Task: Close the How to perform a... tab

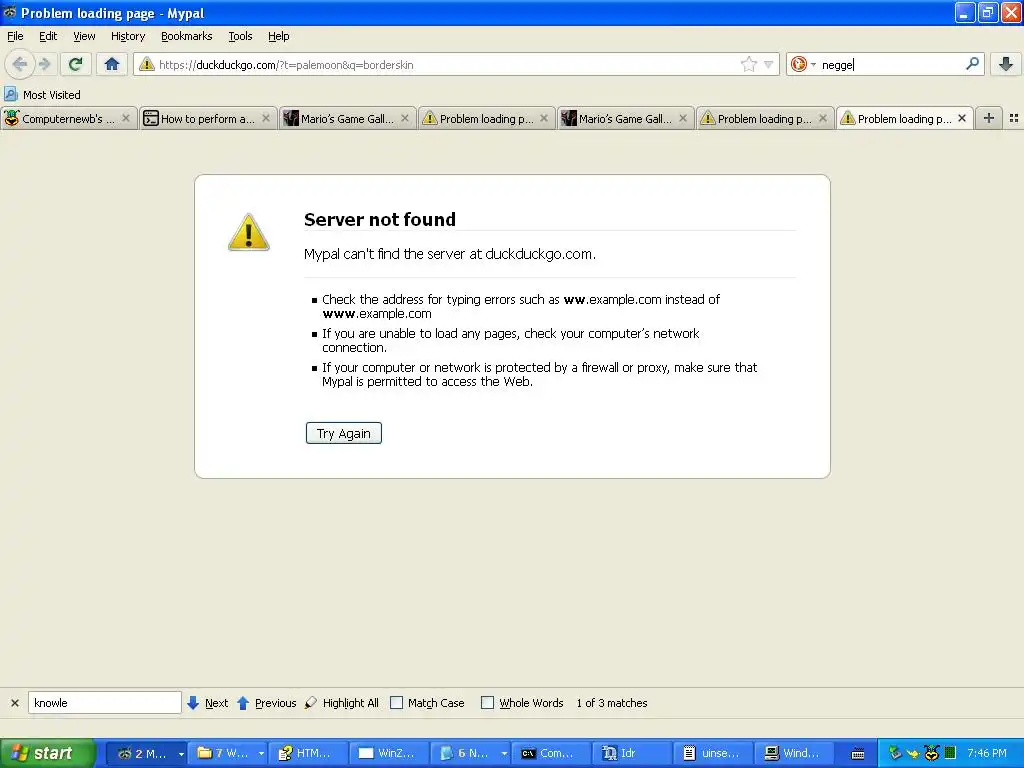Action: pos(266,118)
